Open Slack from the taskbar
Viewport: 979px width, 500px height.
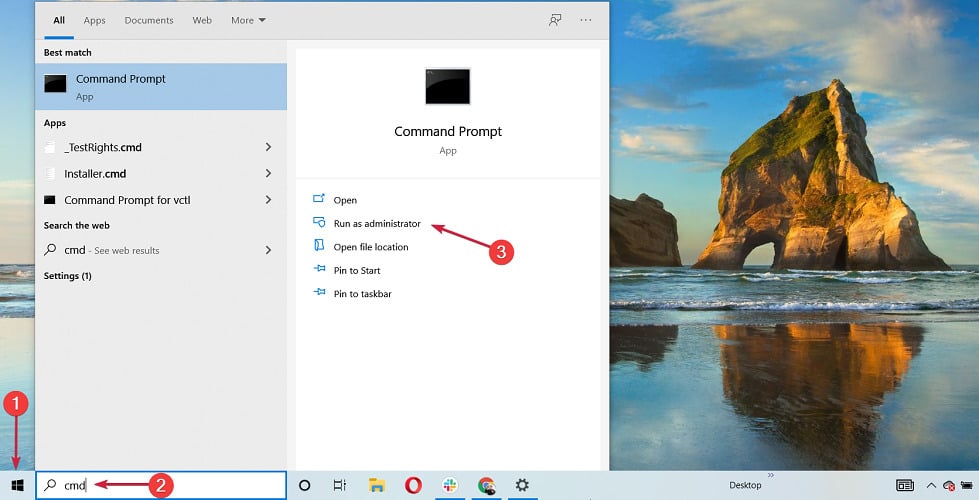(450, 485)
